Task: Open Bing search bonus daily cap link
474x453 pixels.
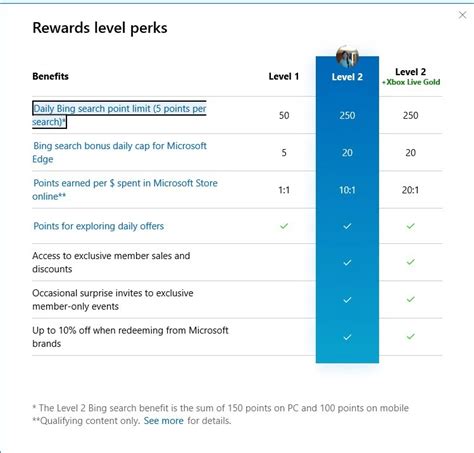Action: click(x=119, y=152)
